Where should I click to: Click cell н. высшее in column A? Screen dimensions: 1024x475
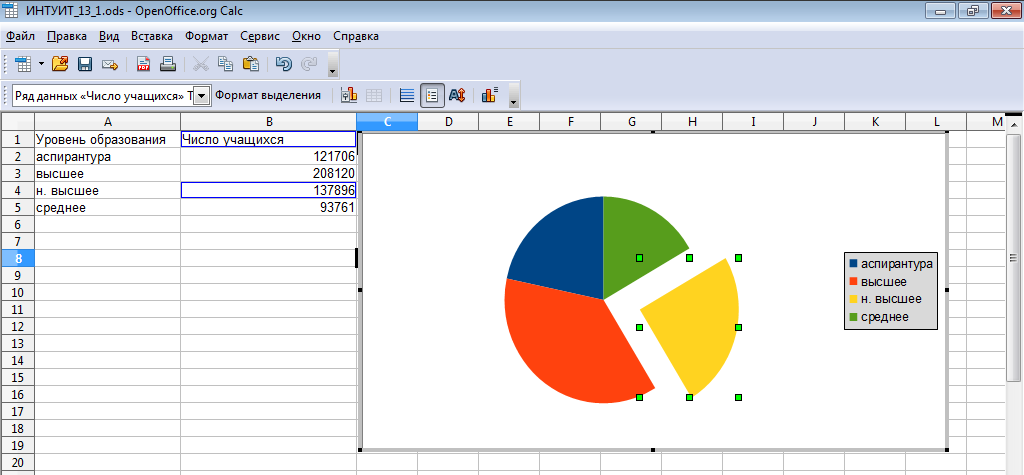tap(108, 190)
